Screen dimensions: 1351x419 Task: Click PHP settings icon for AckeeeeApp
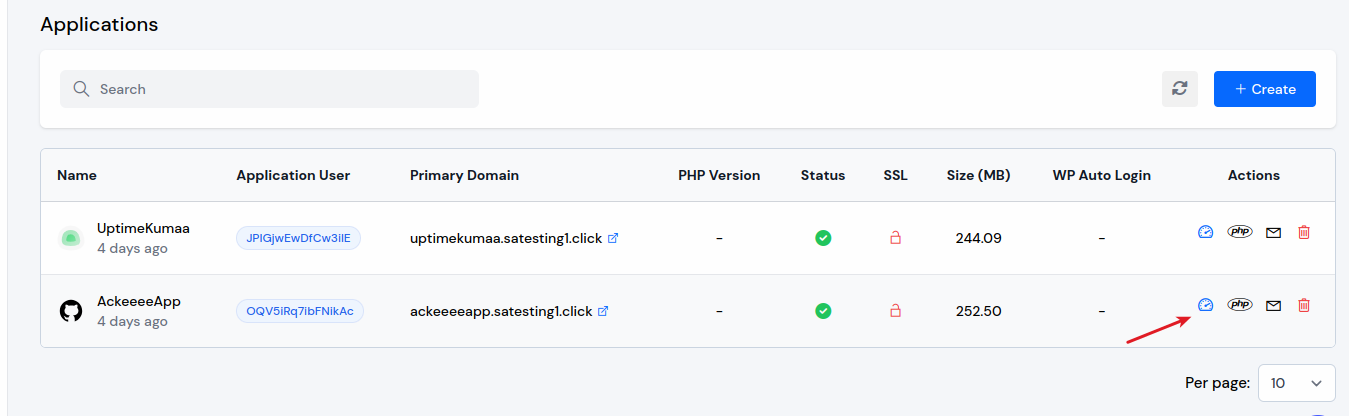[x=1240, y=305]
